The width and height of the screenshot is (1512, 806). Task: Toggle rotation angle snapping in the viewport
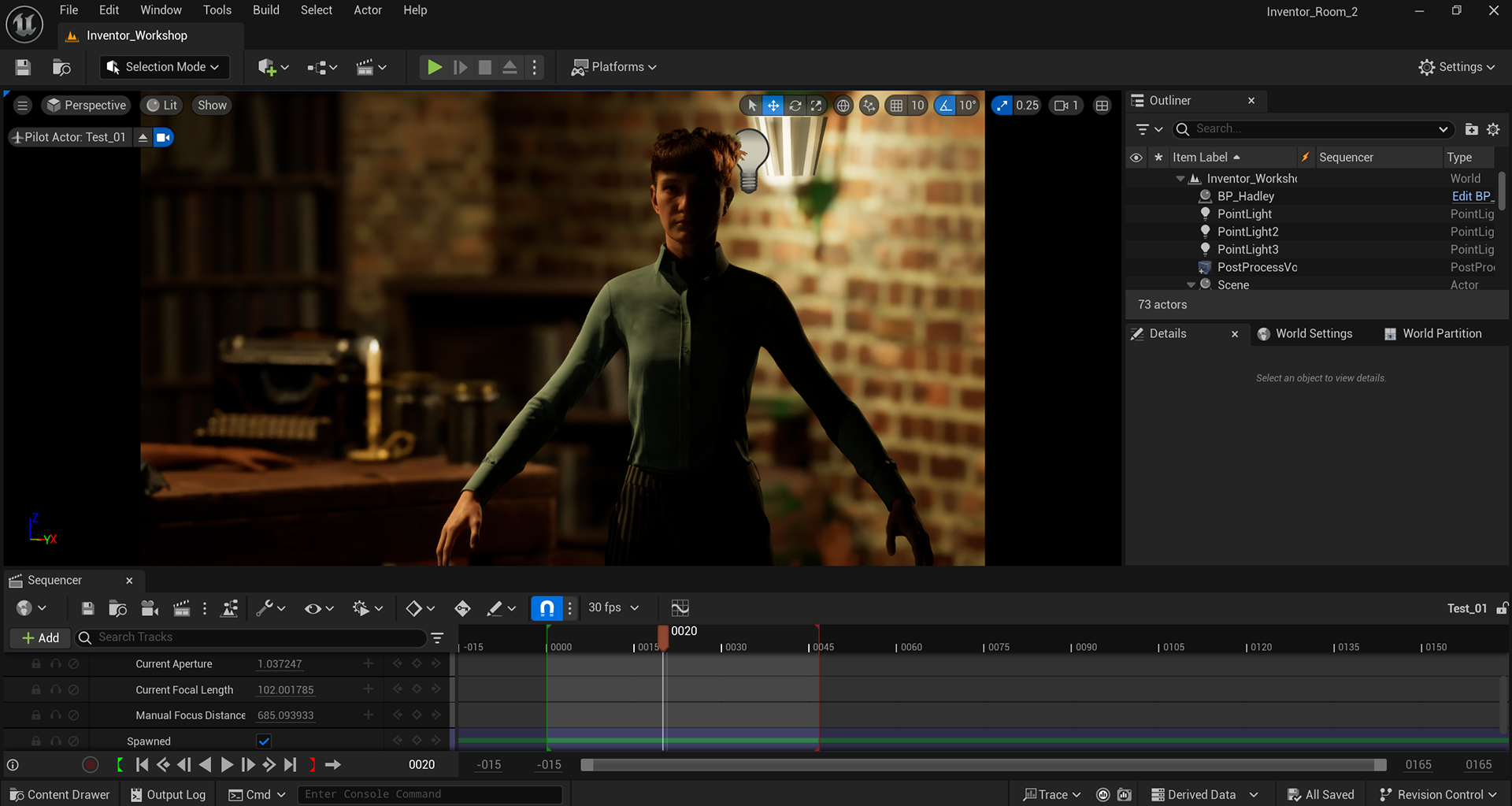(945, 106)
